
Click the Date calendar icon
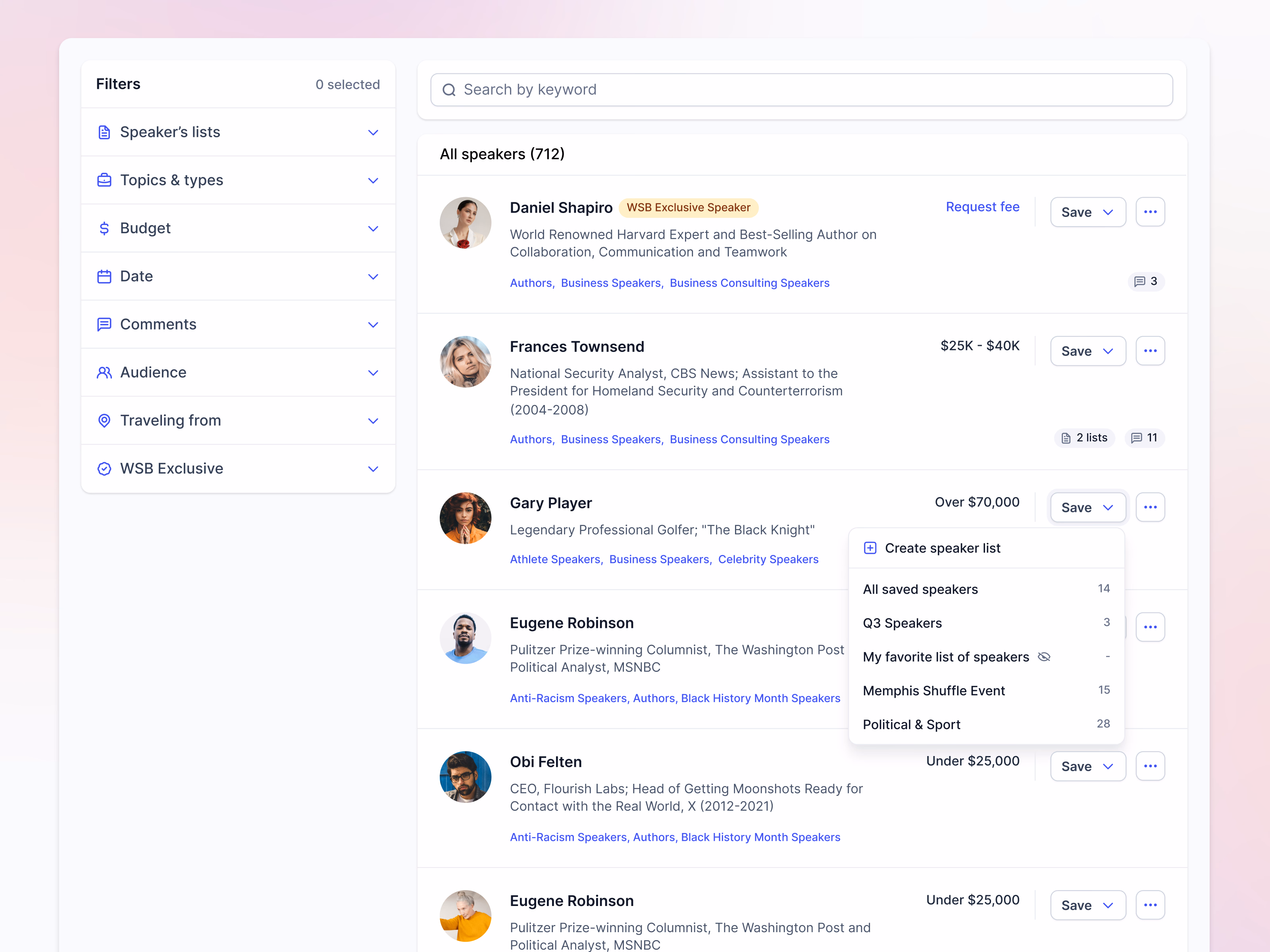[x=104, y=276]
